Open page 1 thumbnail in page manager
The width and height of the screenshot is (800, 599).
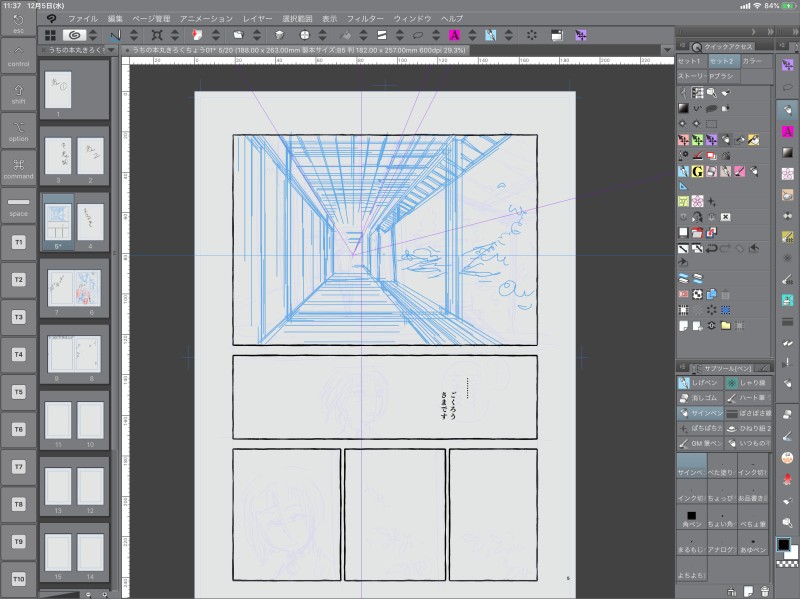(x=58, y=89)
